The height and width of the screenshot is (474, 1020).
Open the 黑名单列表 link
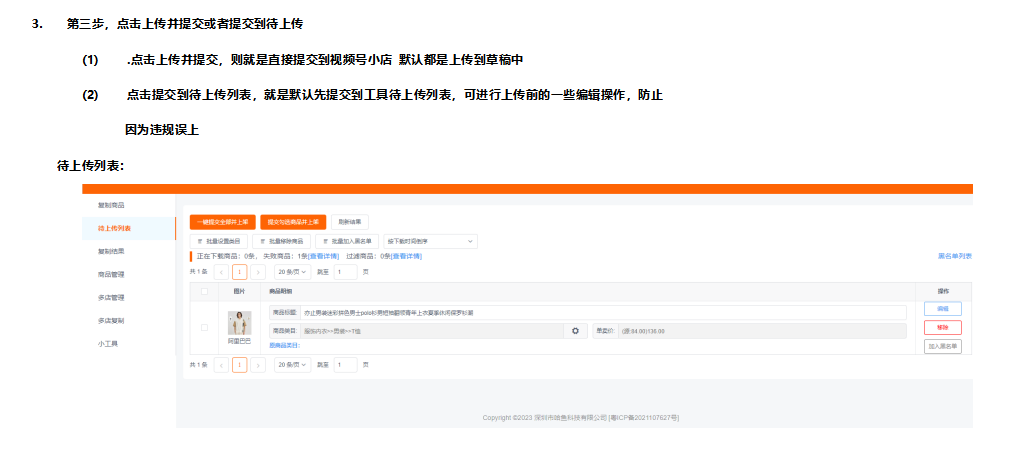click(x=954, y=256)
